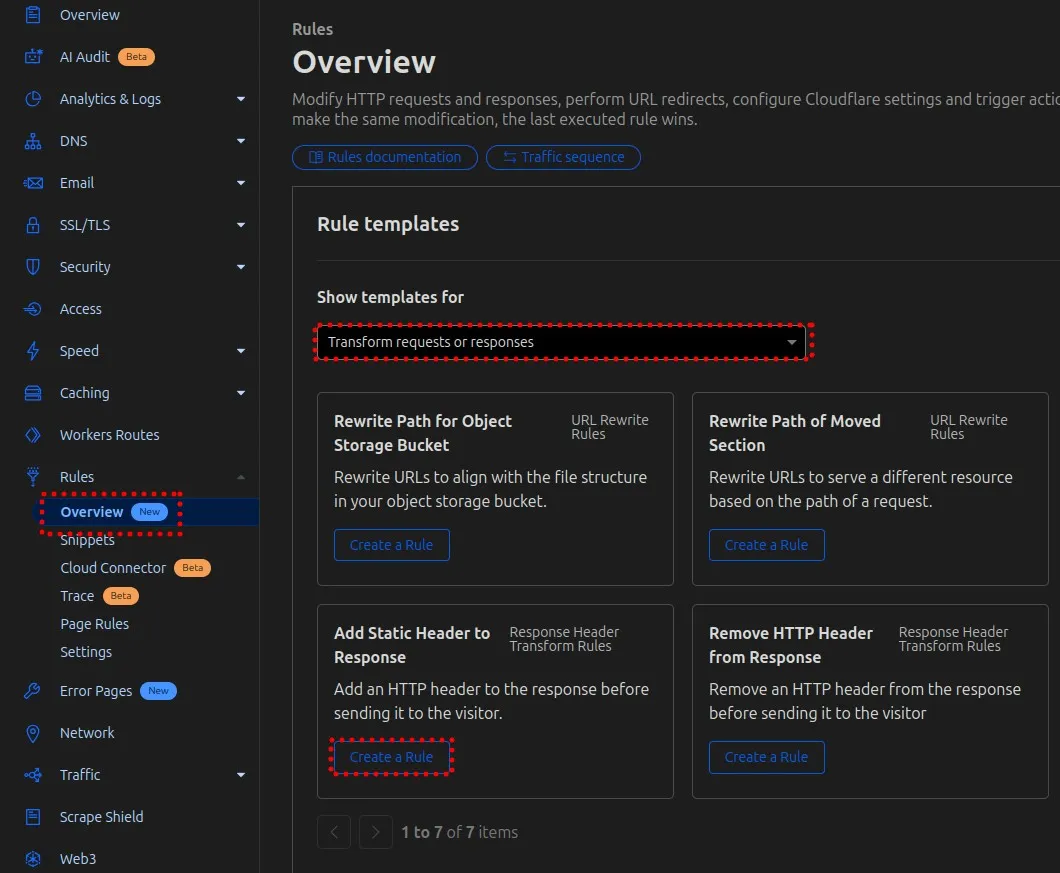Click 'Add Static Header to Response' title
This screenshot has height=873, width=1060.
tap(412, 645)
